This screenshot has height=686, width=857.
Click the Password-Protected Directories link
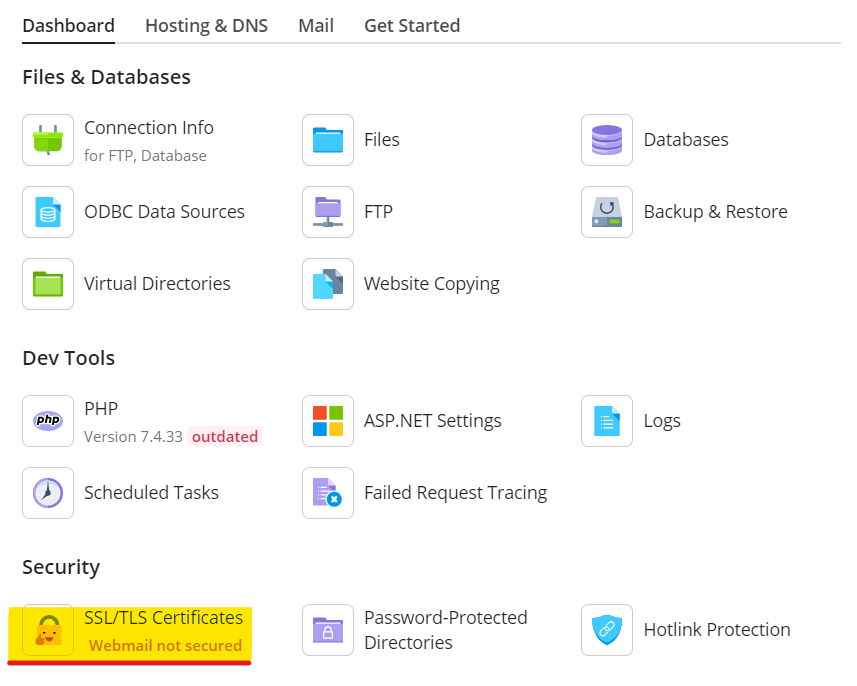[x=445, y=630]
